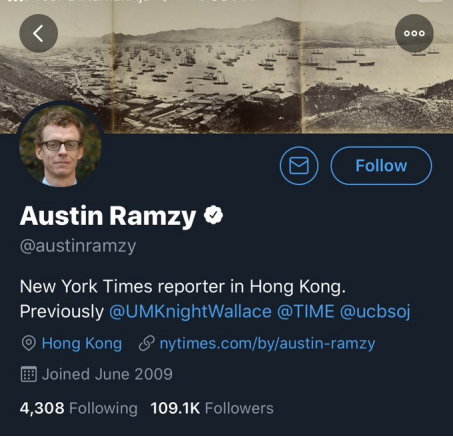Image resolution: width=453 pixels, height=437 pixels.
Task: Follow Austin Ramzy
Action: [381, 165]
